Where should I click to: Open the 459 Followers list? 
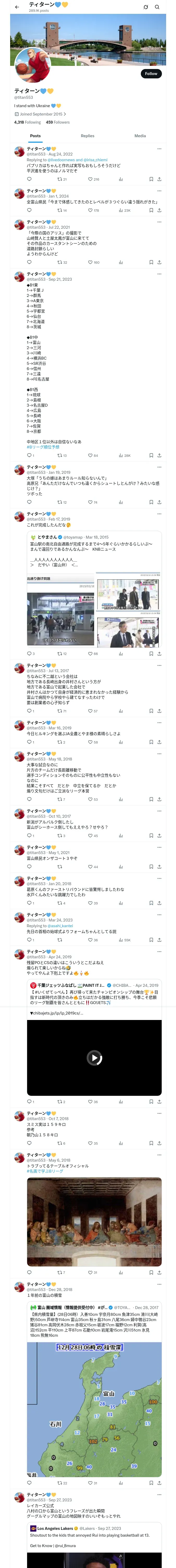pyautogui.click(x=58, y=122)
